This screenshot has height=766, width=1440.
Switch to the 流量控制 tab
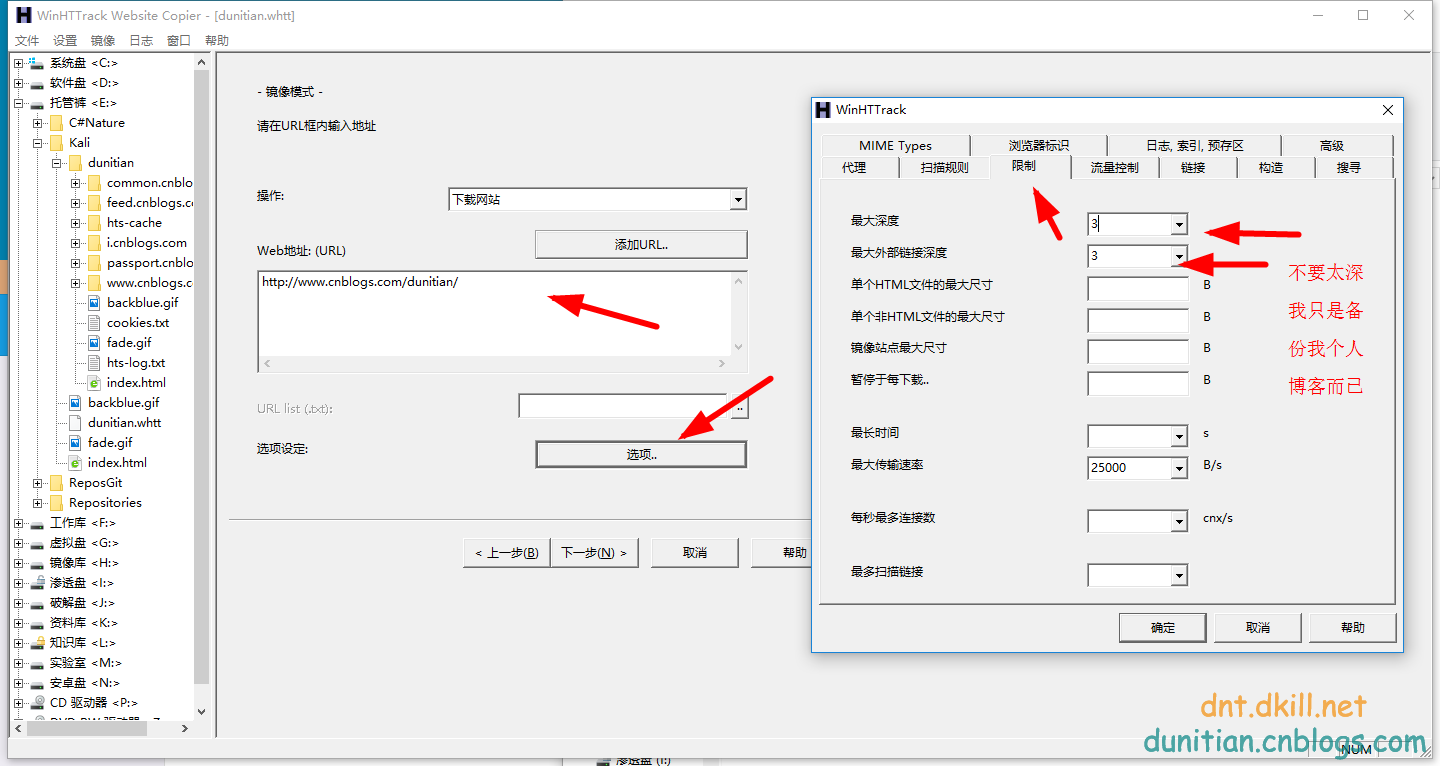1114,168
